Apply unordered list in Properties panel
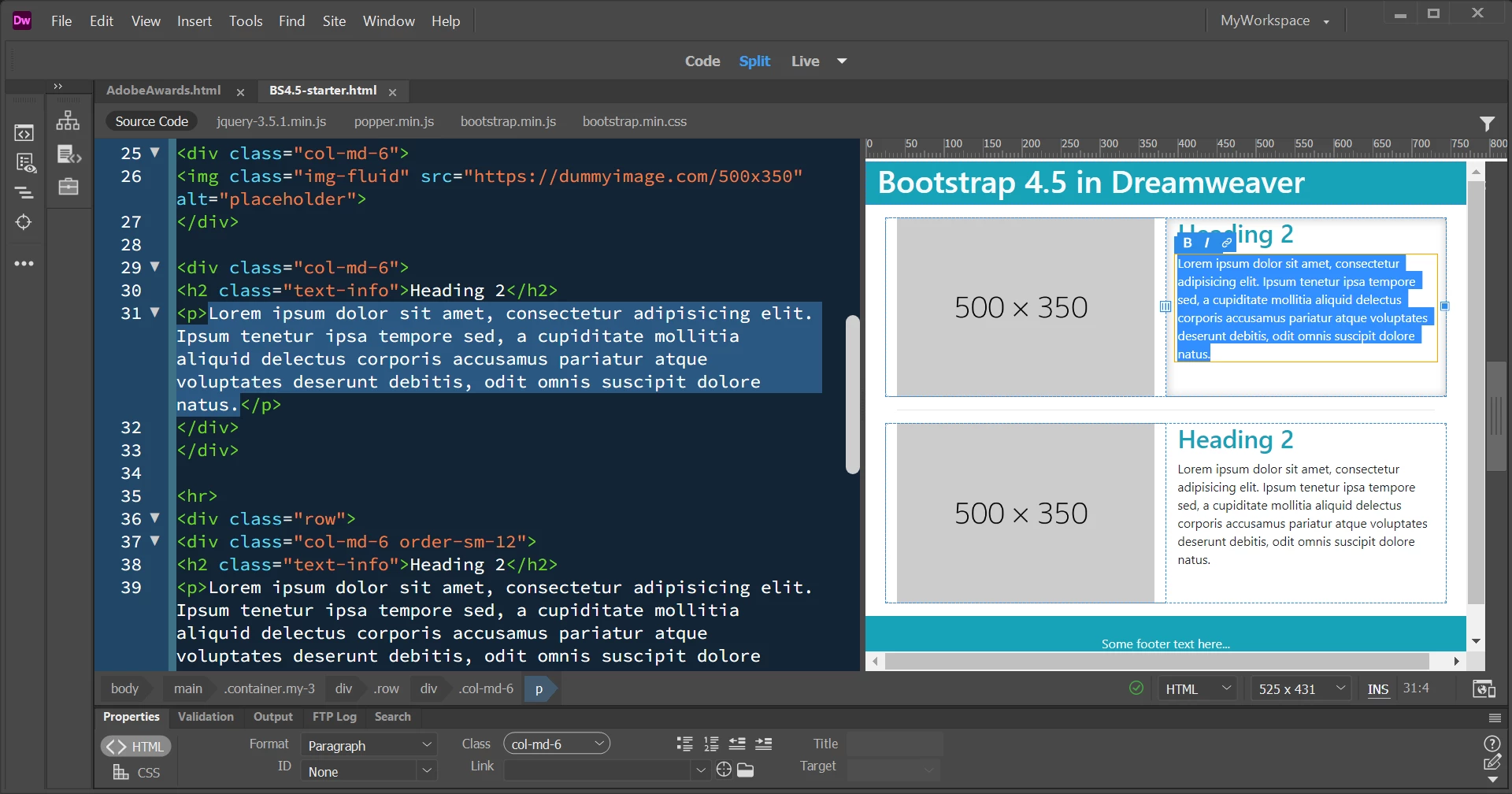1512x794 pixels. (685, 744)
